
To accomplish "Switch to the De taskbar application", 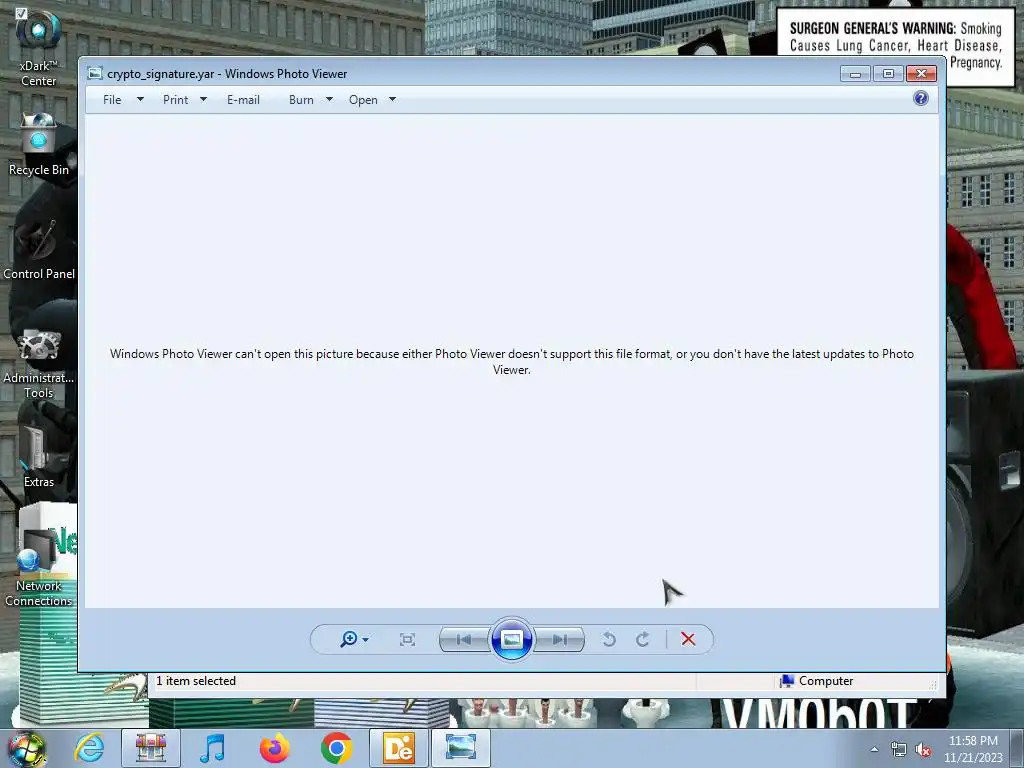I will point(399,748).
